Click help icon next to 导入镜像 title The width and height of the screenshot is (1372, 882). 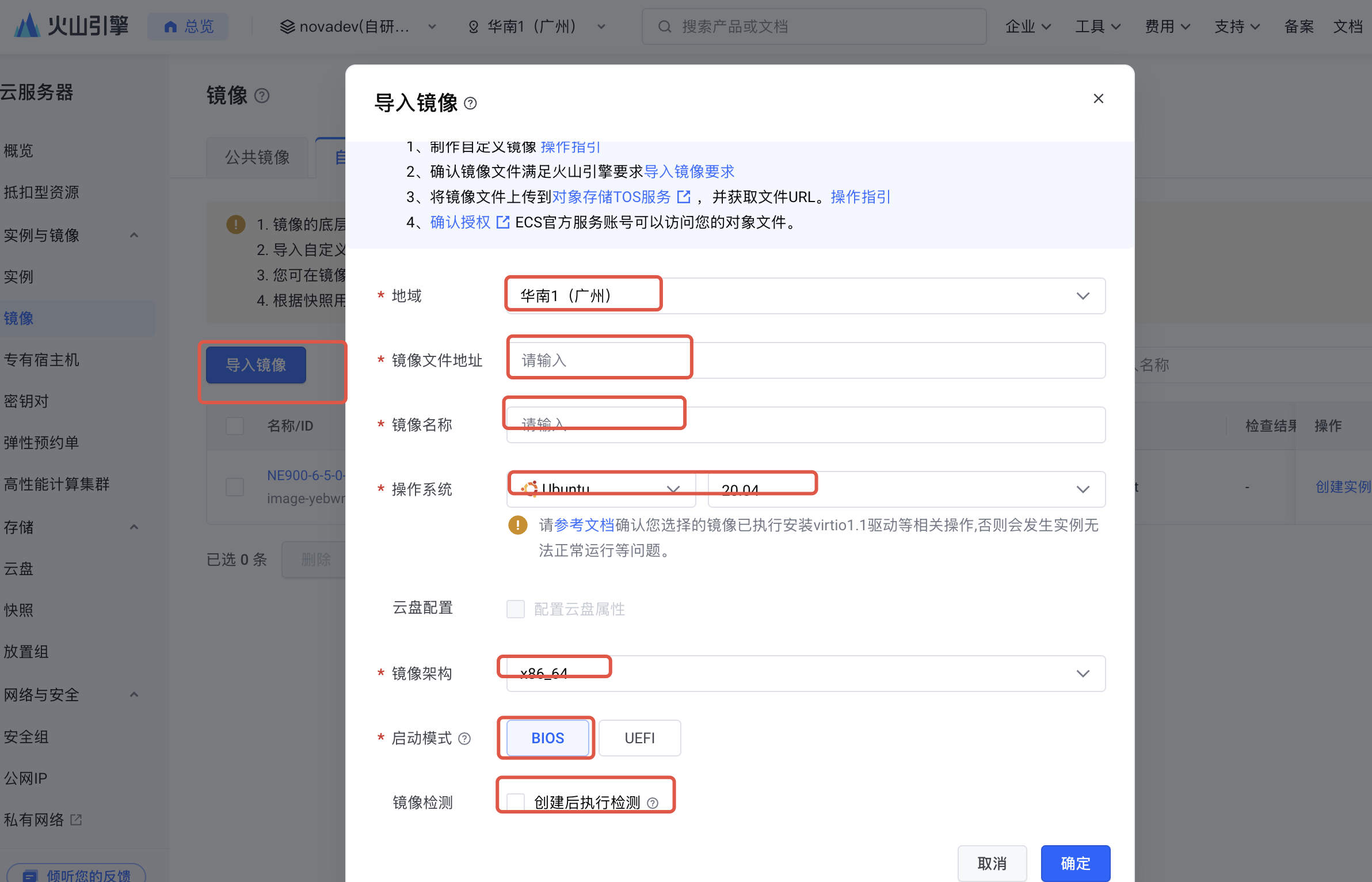[470, 103]
